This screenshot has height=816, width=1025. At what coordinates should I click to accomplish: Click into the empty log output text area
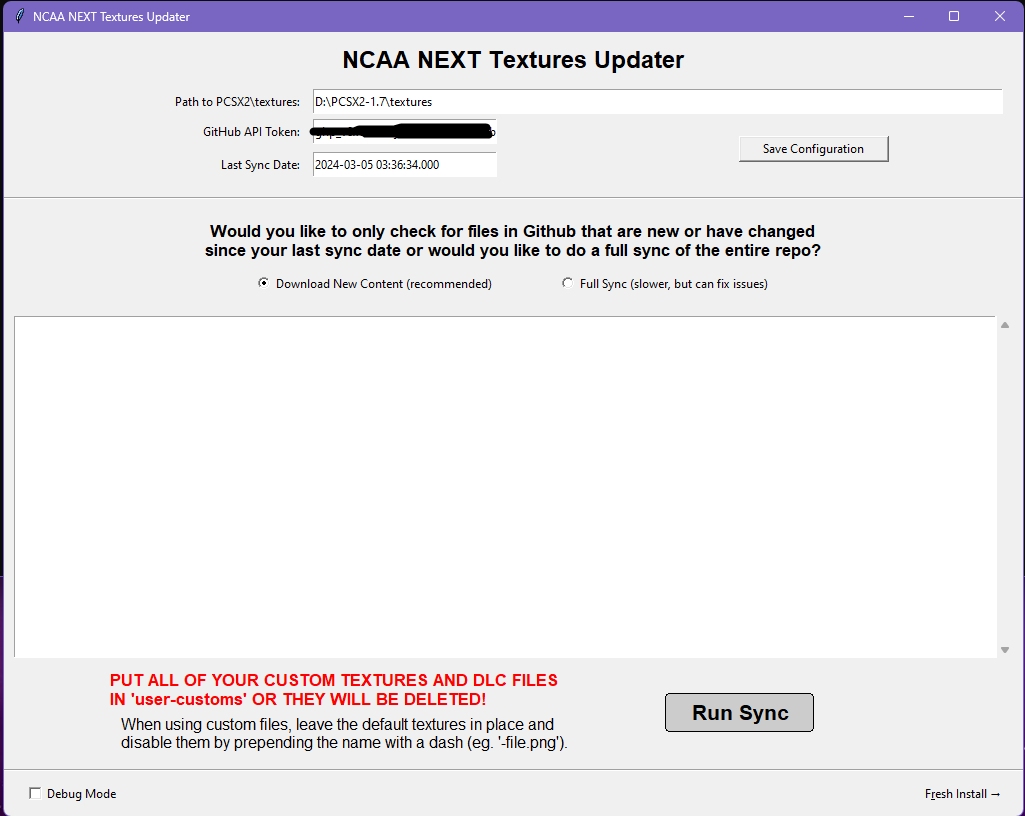[505, 487]
